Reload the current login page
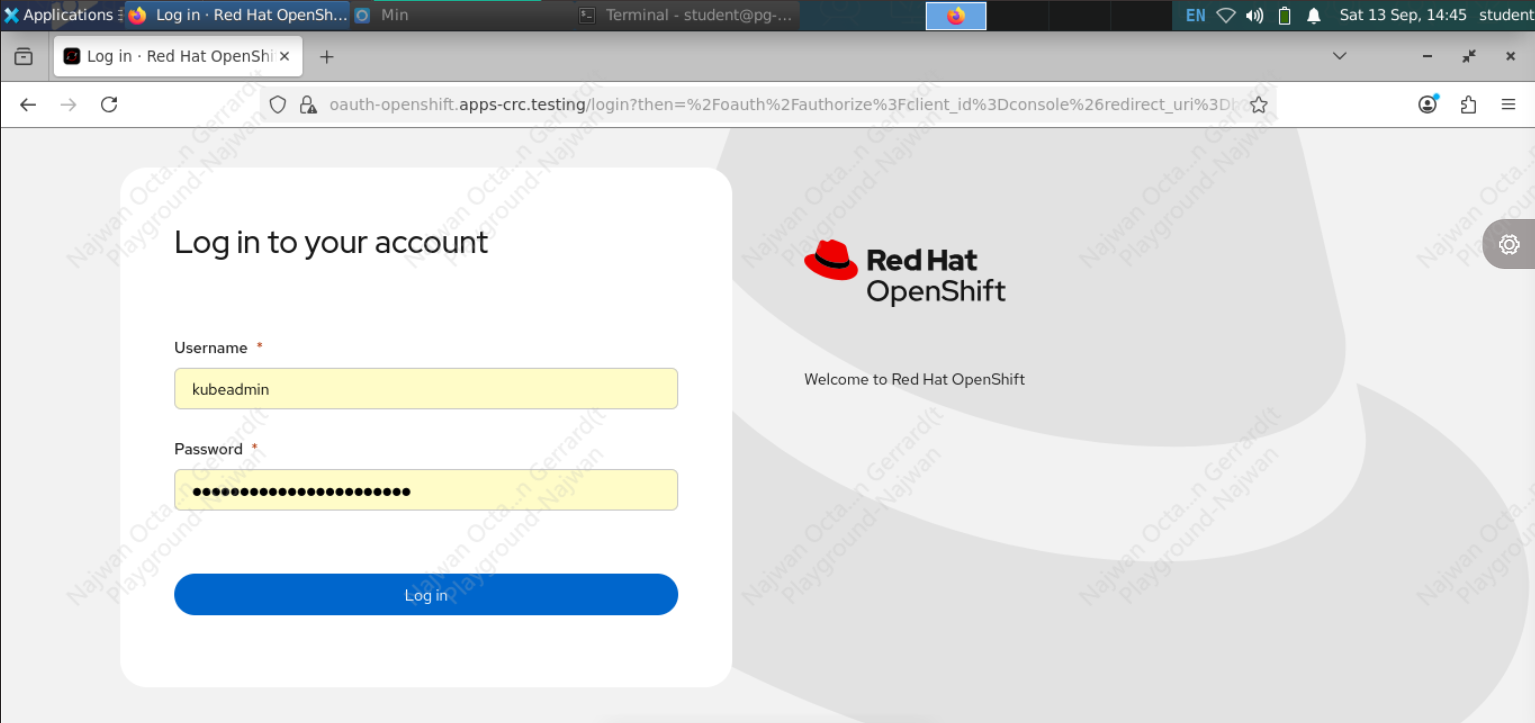Image resolution: width=1535 pixels, height=723 pixels. tap(109, 105)
